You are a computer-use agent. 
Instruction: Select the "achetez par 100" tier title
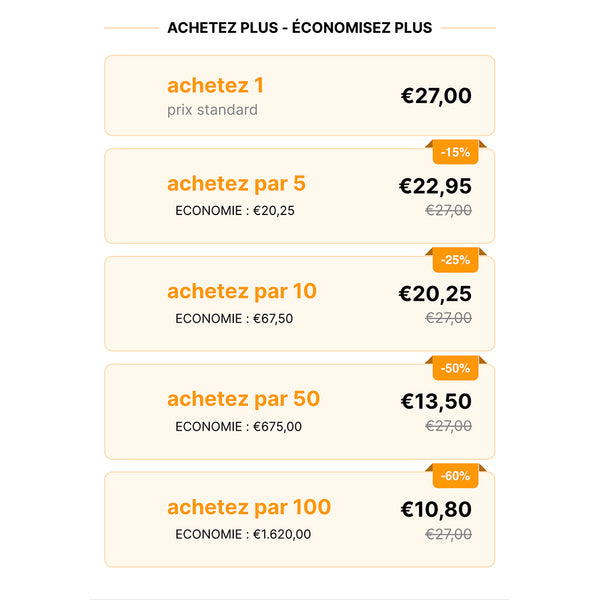pyautogui.click(x=248, y=507)
